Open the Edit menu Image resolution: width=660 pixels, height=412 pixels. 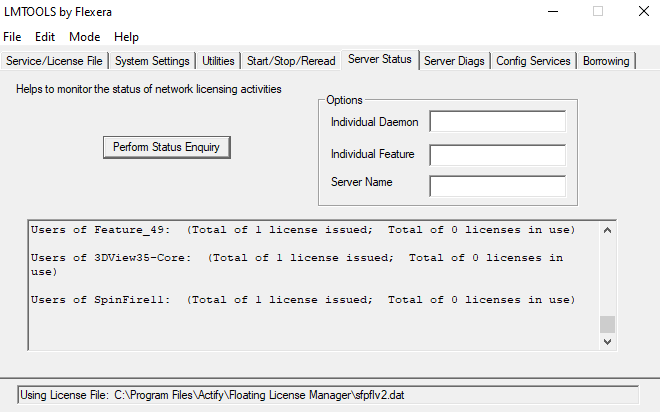point(45,36)
